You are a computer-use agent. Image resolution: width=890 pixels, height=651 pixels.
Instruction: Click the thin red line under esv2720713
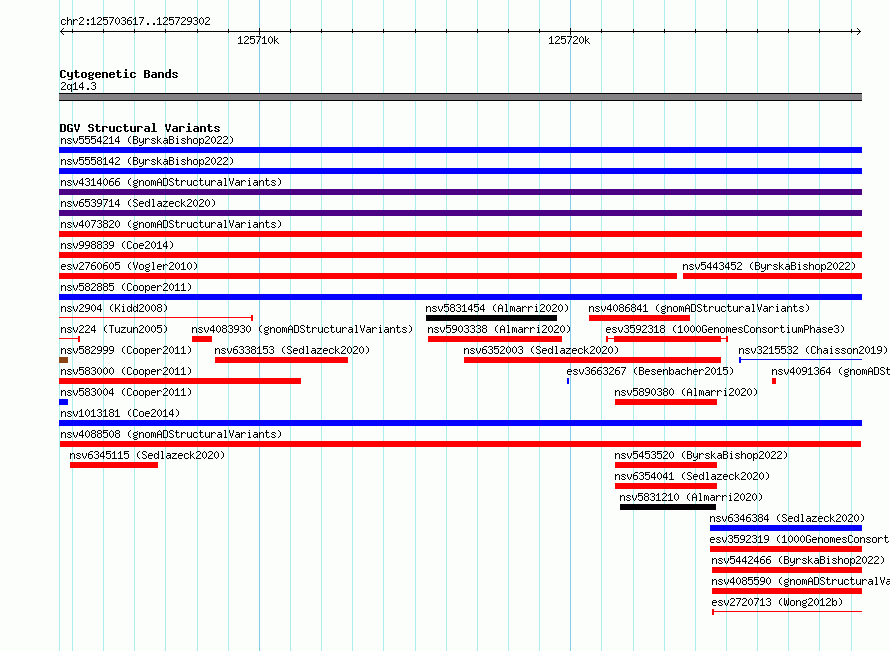[787, 612]
